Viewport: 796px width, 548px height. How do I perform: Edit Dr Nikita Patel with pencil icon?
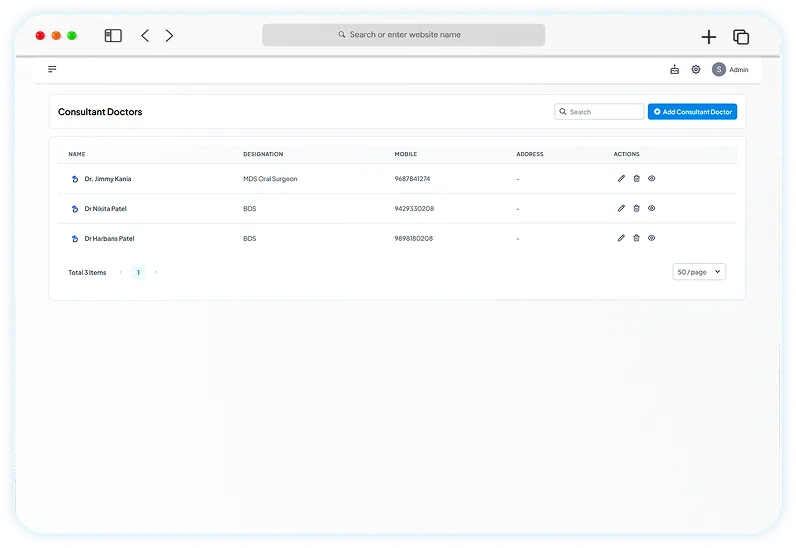point(621,208)
